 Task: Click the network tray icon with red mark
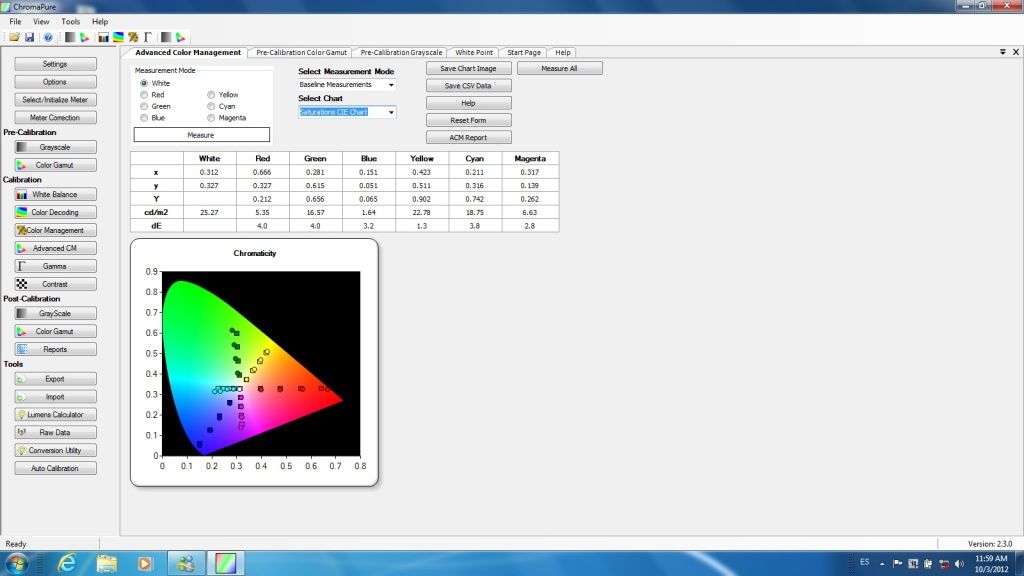pyautogui.click(x=944, y=564)
